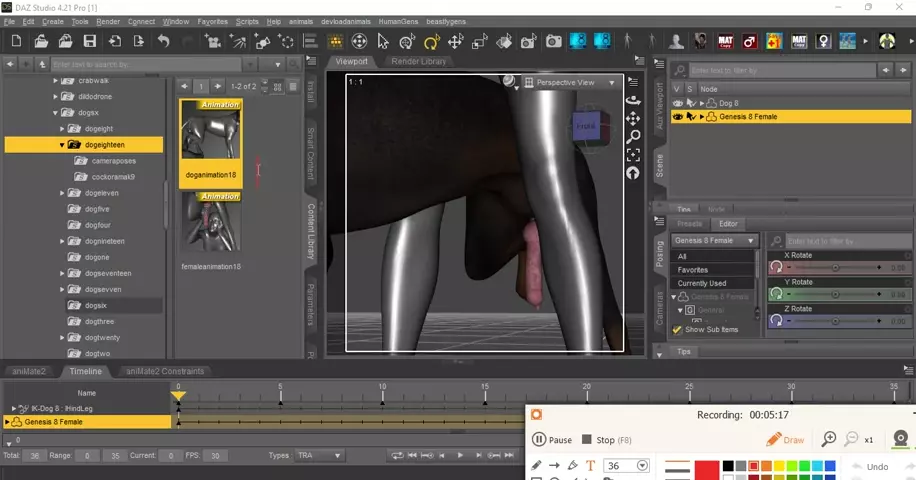Click the Draw button in recorder
The image size is (916, 480).
click(785, 440)
